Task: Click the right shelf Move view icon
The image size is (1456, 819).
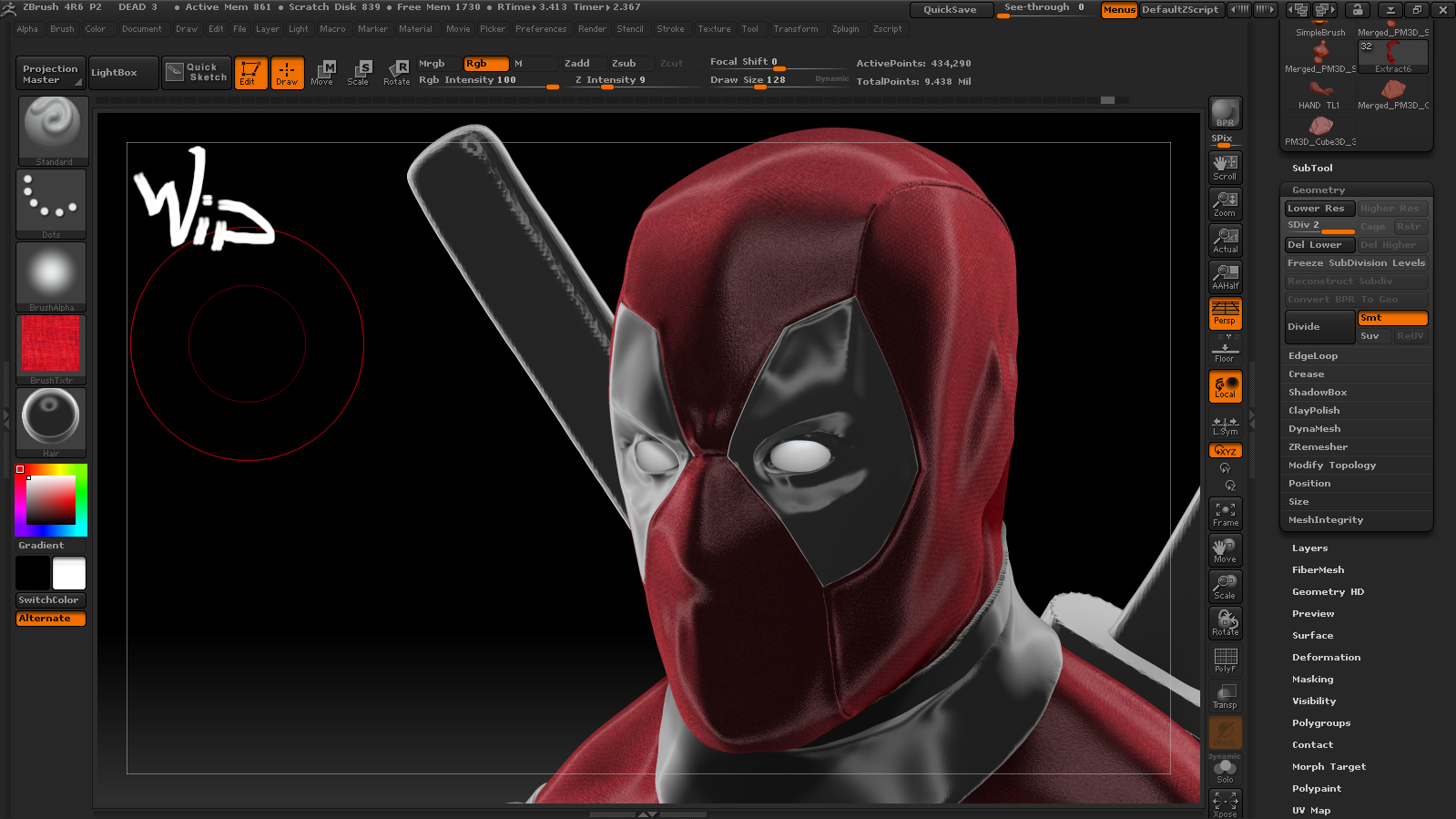Action: coord(1226,550)
